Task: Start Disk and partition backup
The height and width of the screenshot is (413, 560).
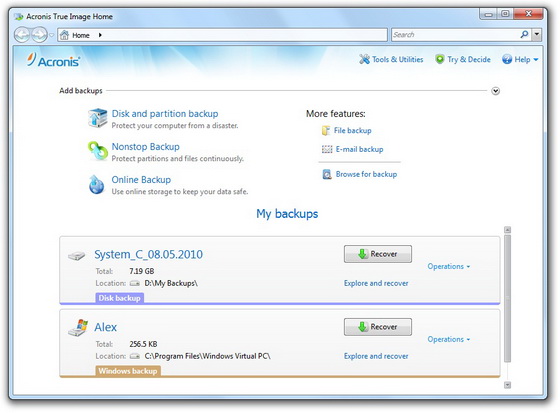Action: point(165,114)
